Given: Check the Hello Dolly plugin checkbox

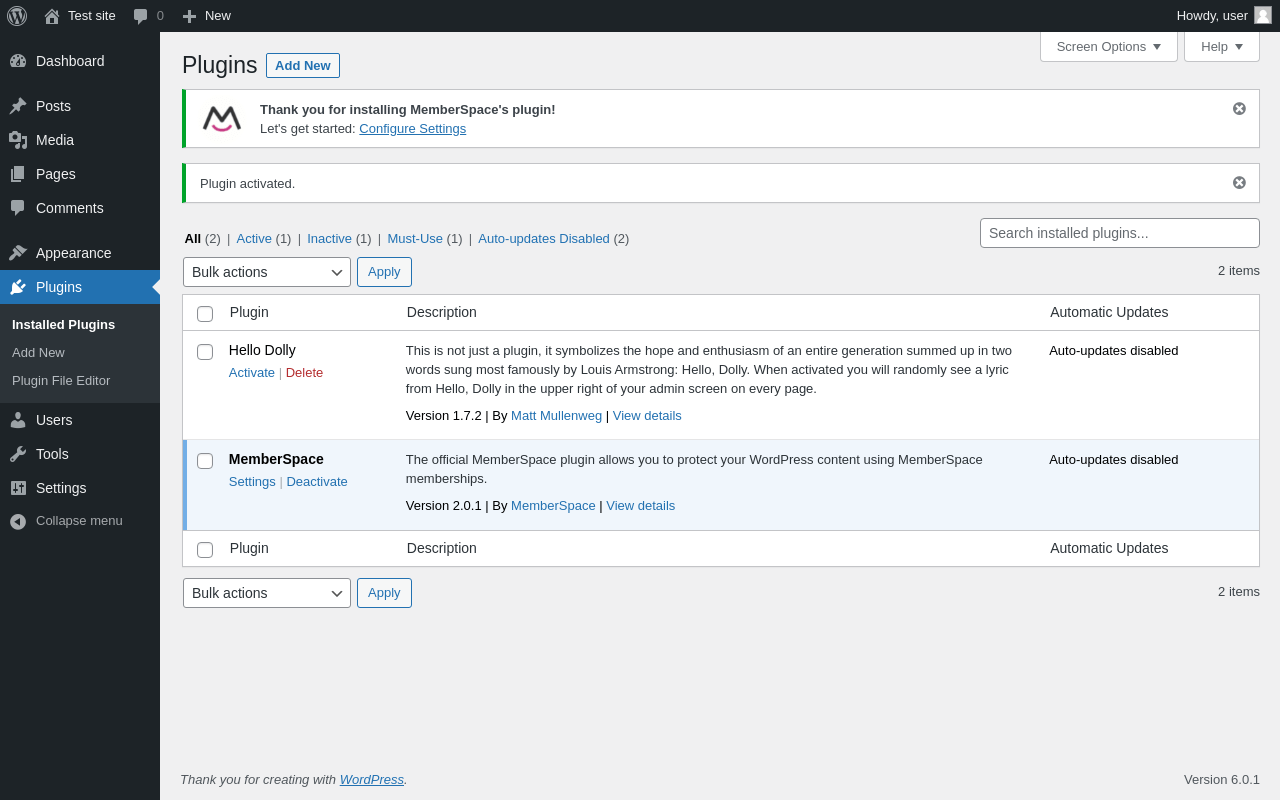Looking at the screenshot, I should (x=205, y=352).
